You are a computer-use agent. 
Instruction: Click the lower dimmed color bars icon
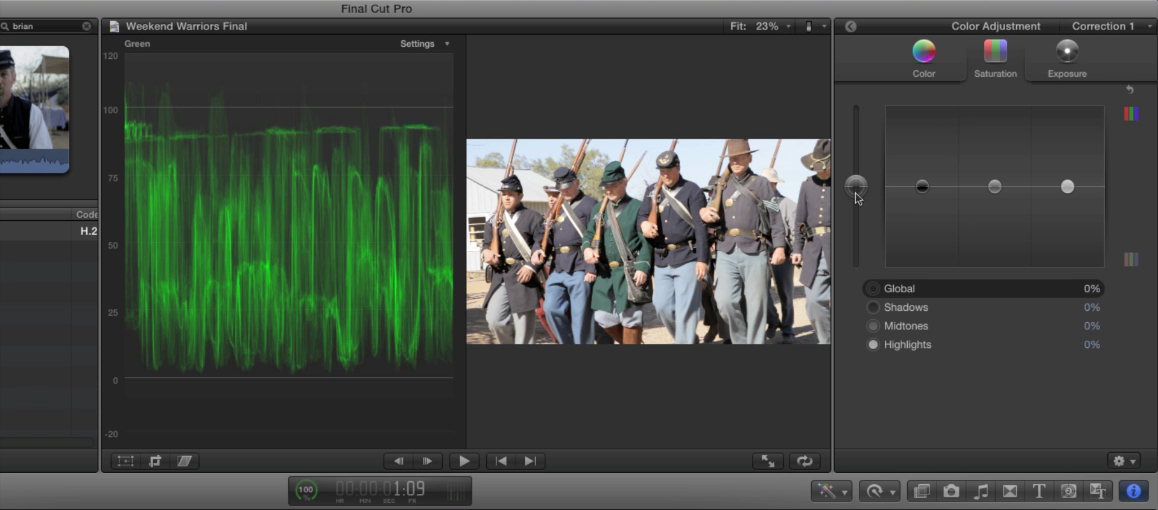pyautogui.click(x=1131, y=259)
